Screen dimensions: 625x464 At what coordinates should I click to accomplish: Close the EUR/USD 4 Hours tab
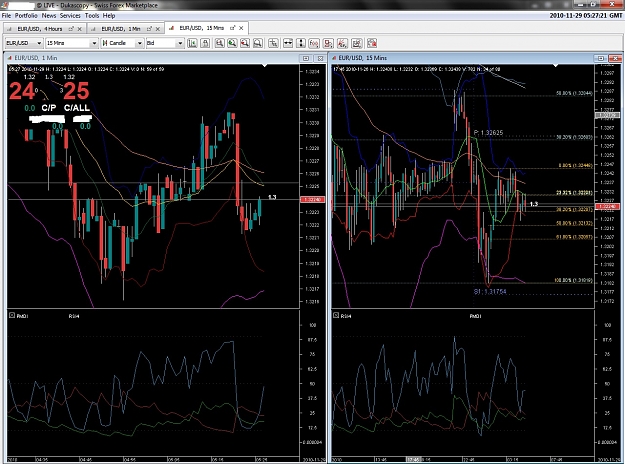coord(80,29)
